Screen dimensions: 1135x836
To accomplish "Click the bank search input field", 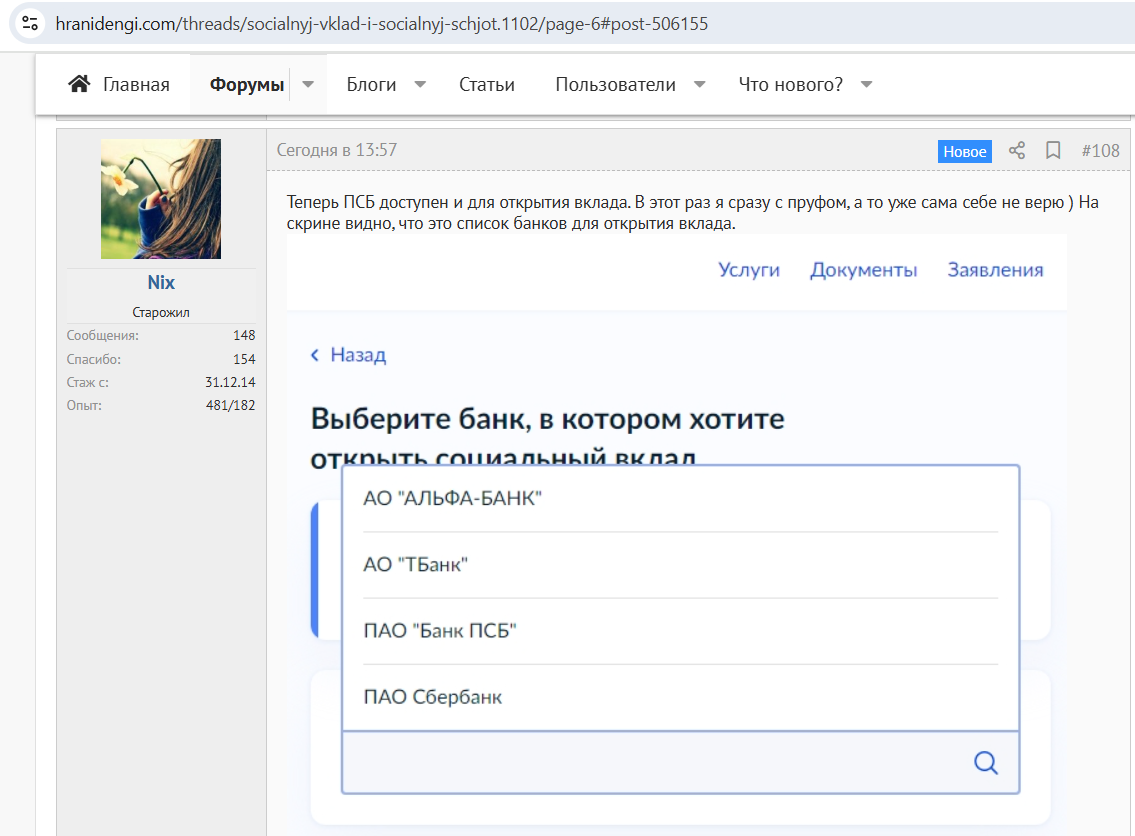I will (680, 762).
